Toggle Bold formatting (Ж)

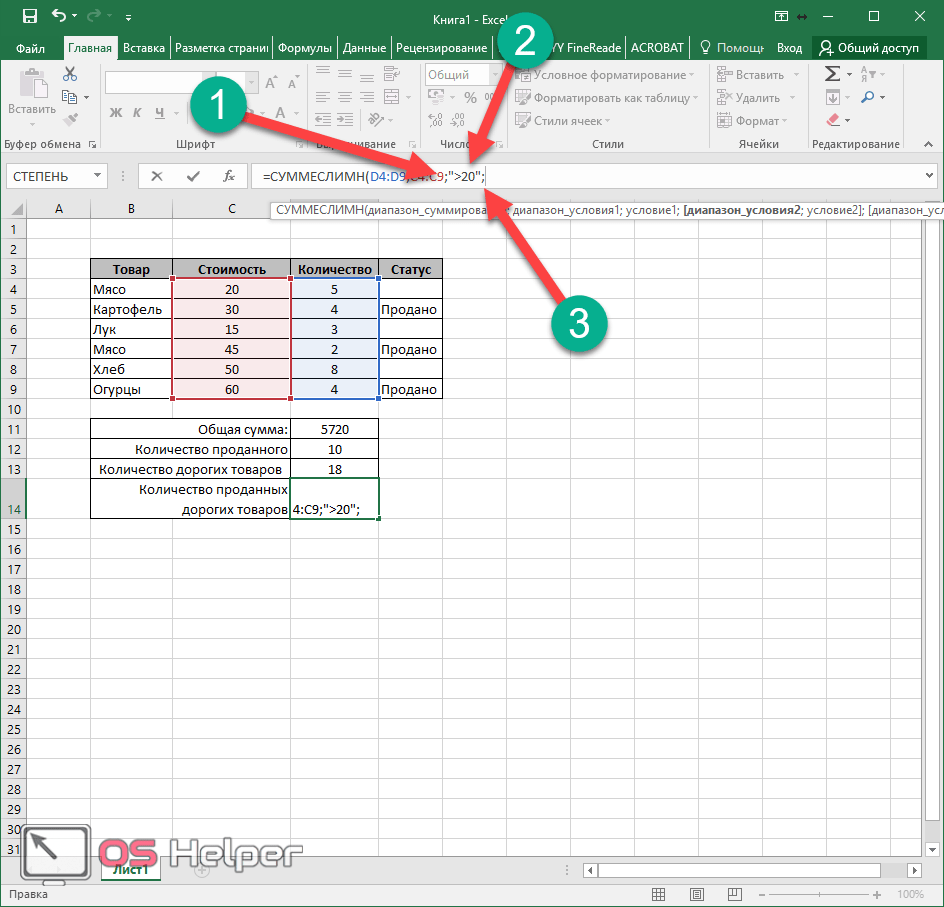116,112
